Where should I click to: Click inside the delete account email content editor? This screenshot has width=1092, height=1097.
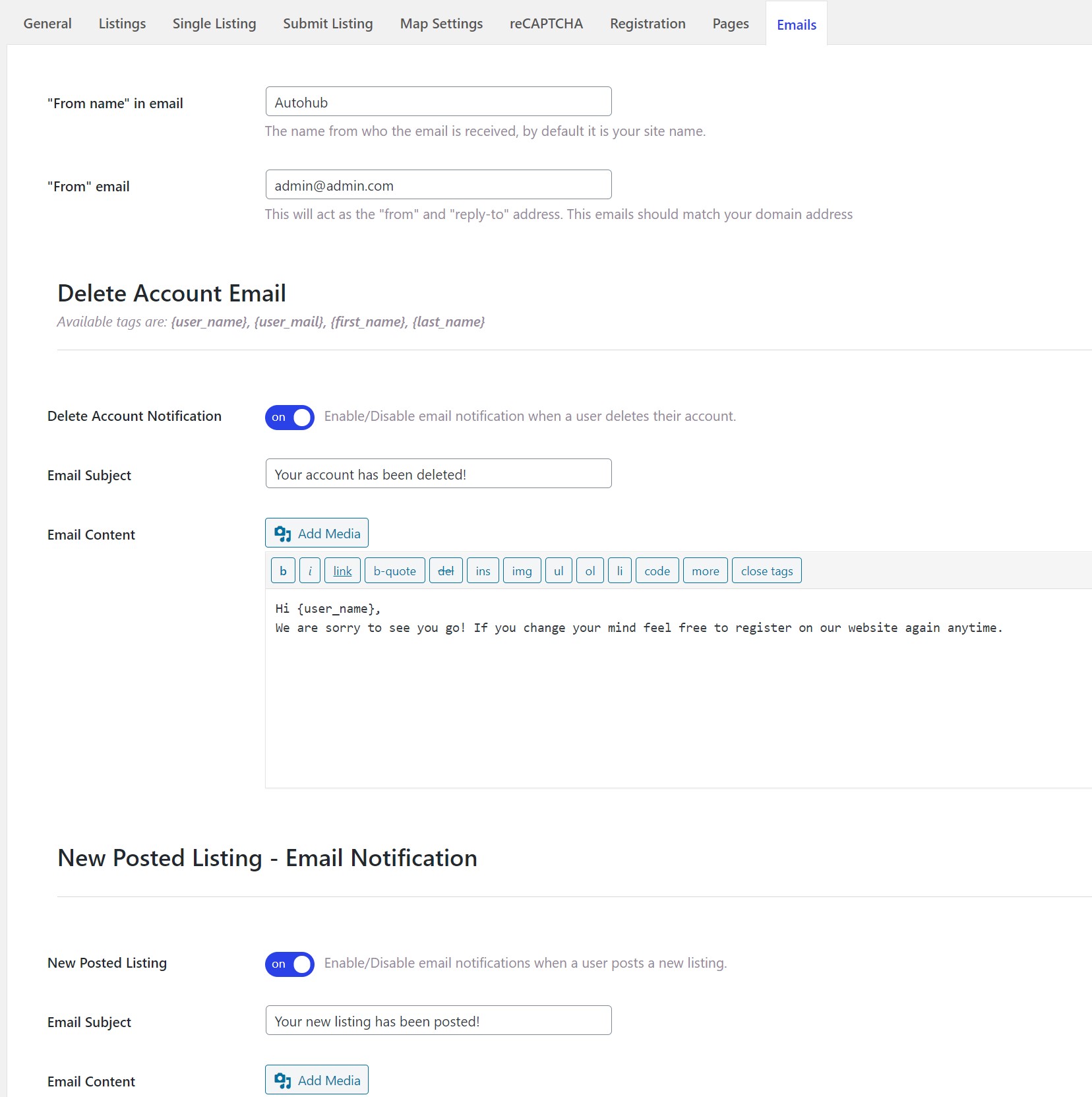click(x=679, y=688)
